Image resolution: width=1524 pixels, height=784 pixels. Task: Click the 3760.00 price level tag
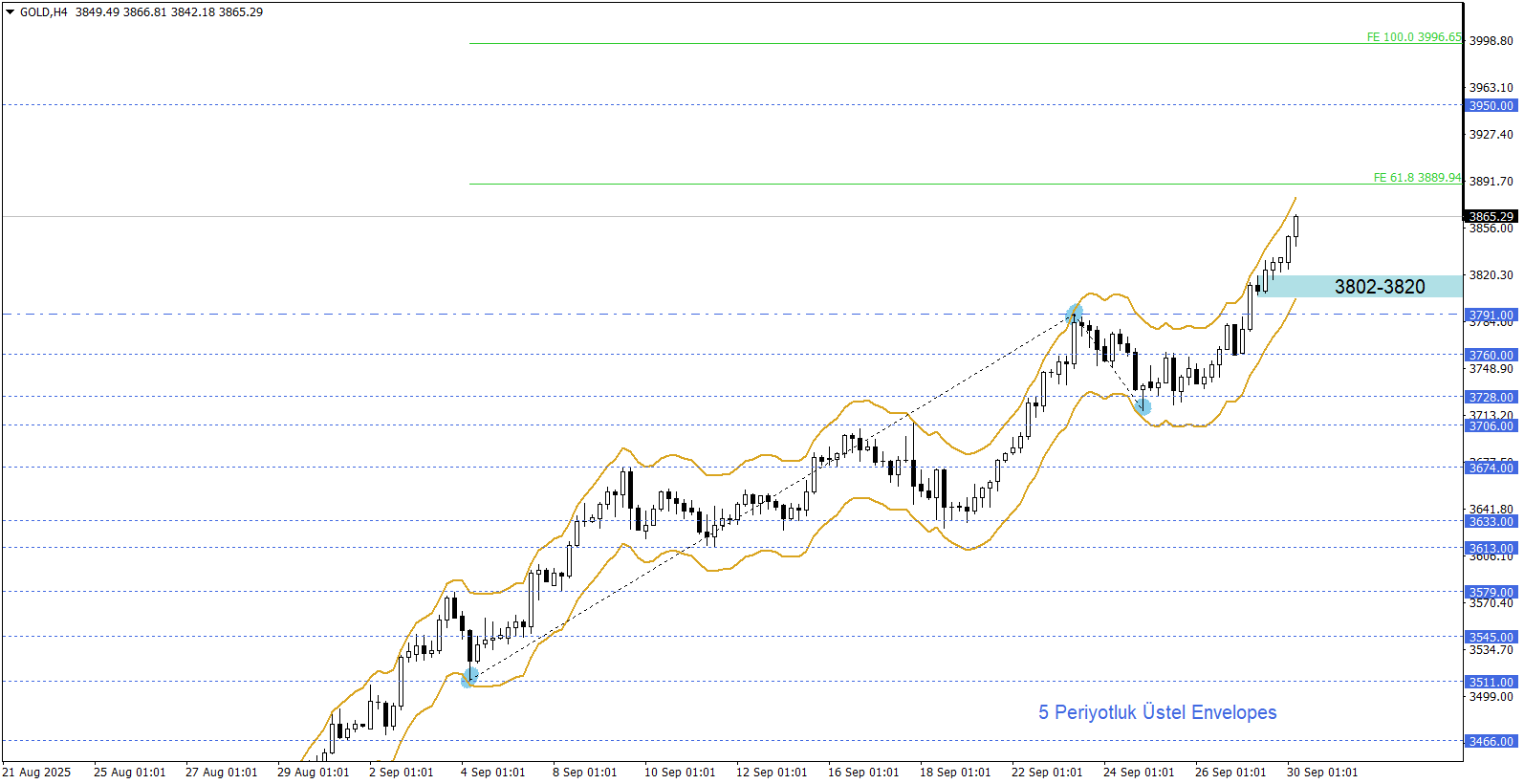1491,355
